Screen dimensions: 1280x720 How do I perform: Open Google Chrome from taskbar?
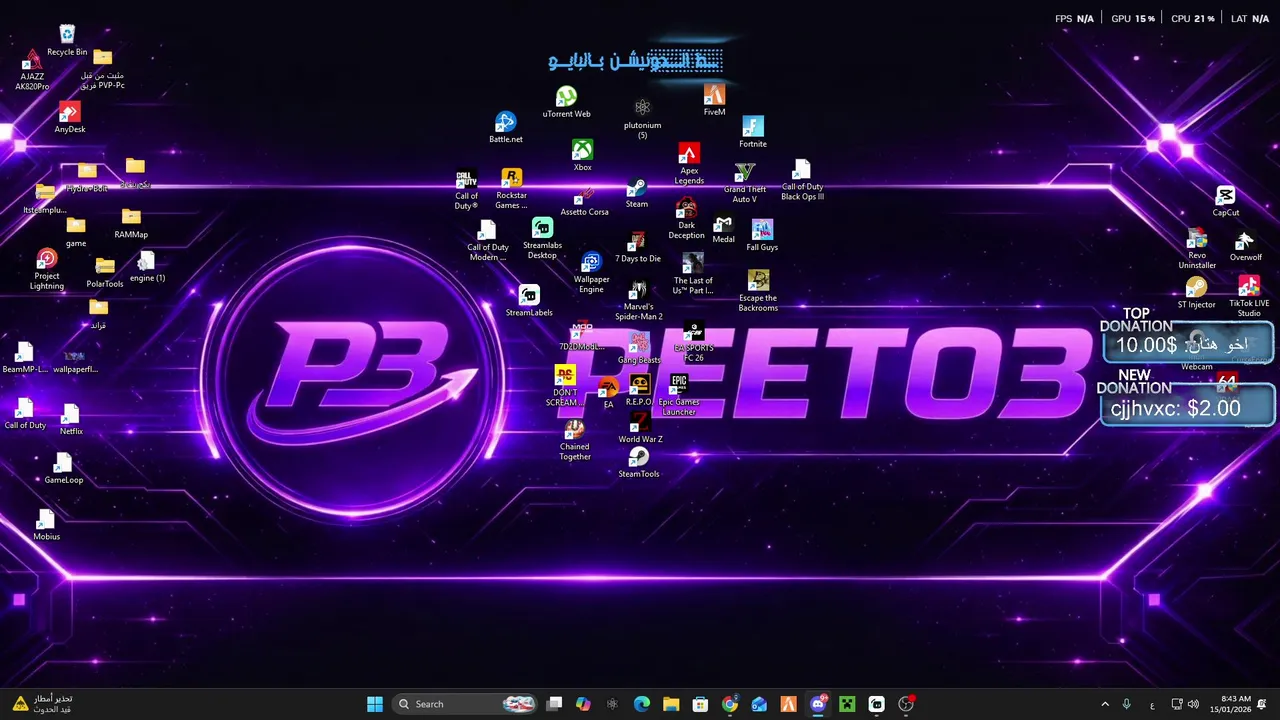730,704
